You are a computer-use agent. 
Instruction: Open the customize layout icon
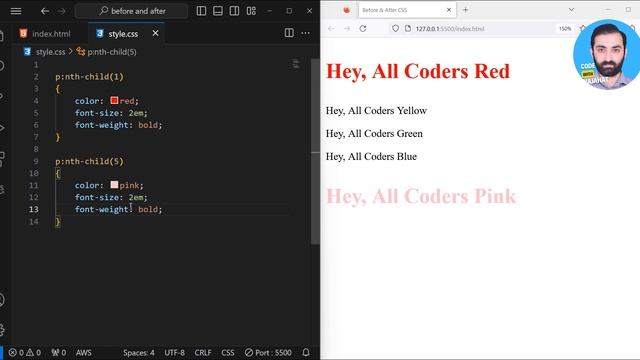point(251,11)
